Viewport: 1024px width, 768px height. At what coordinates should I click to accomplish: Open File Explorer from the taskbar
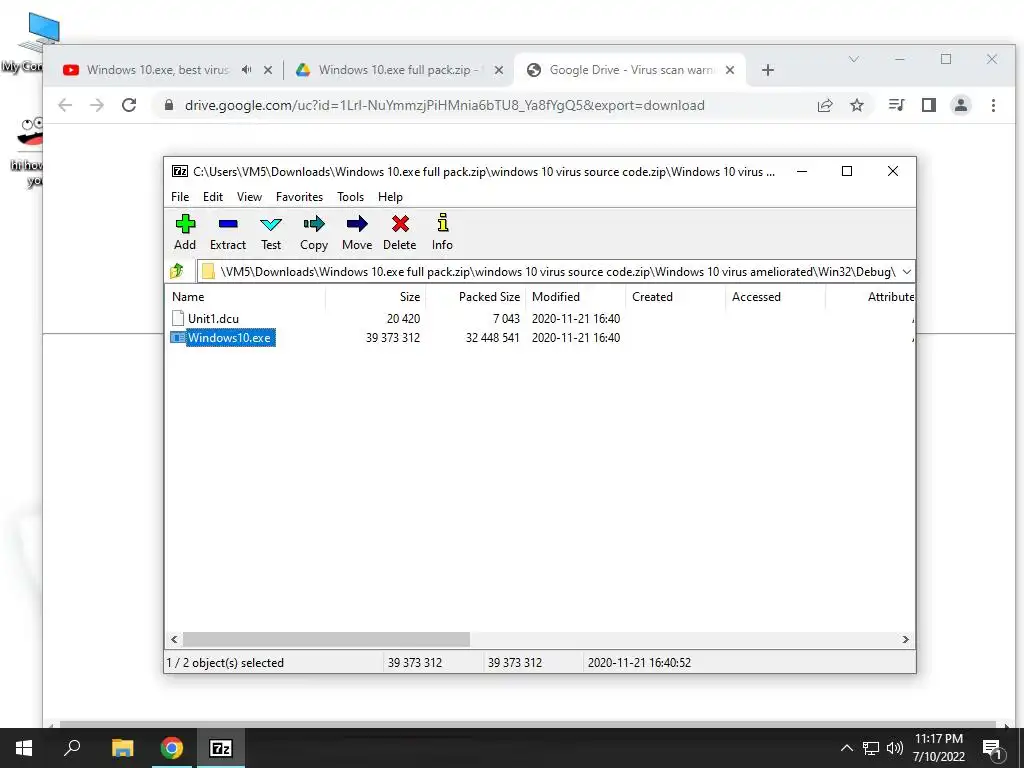coord(122,748)
